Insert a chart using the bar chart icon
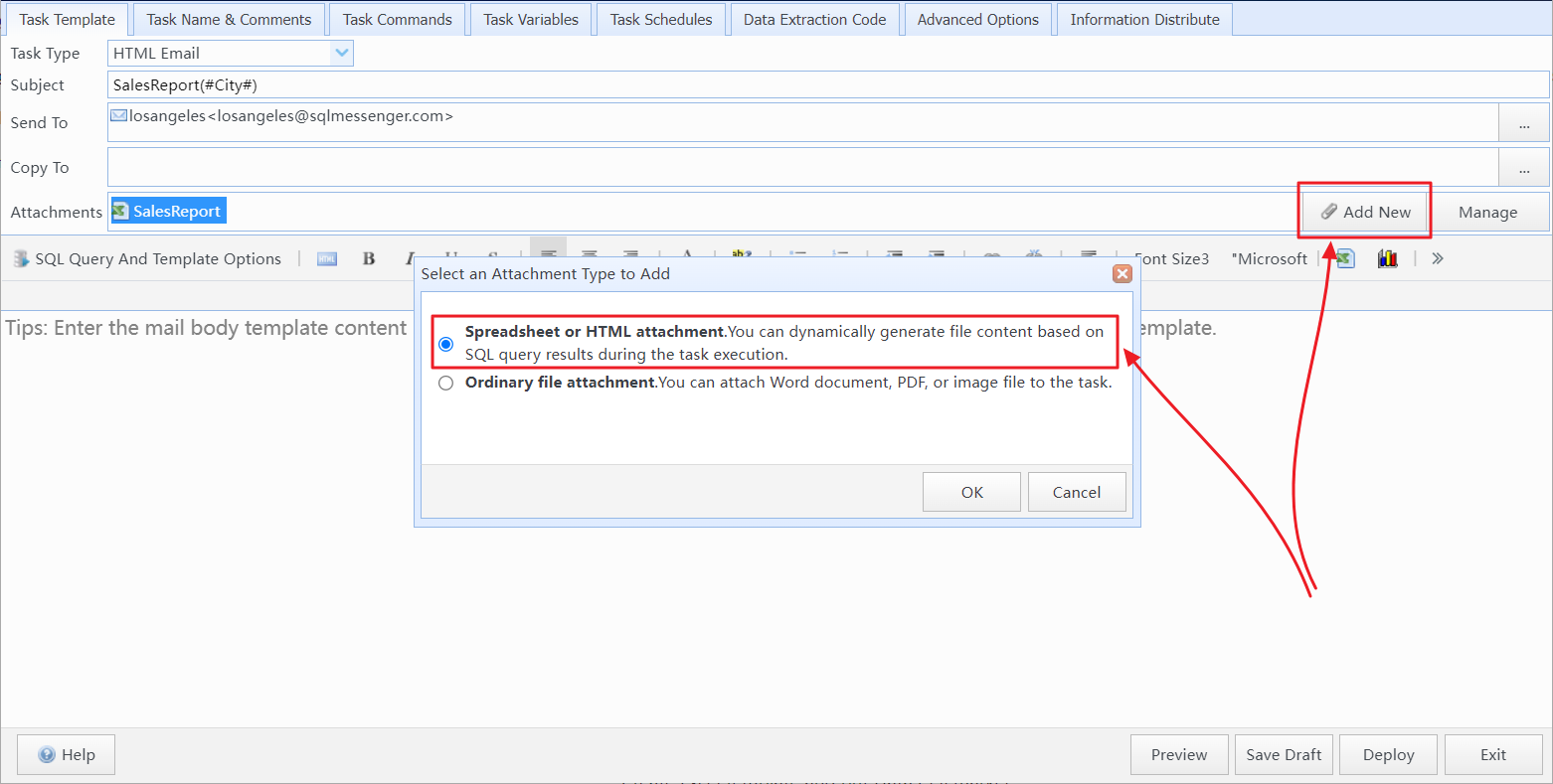The image size is (1553, 784). 1387,258
